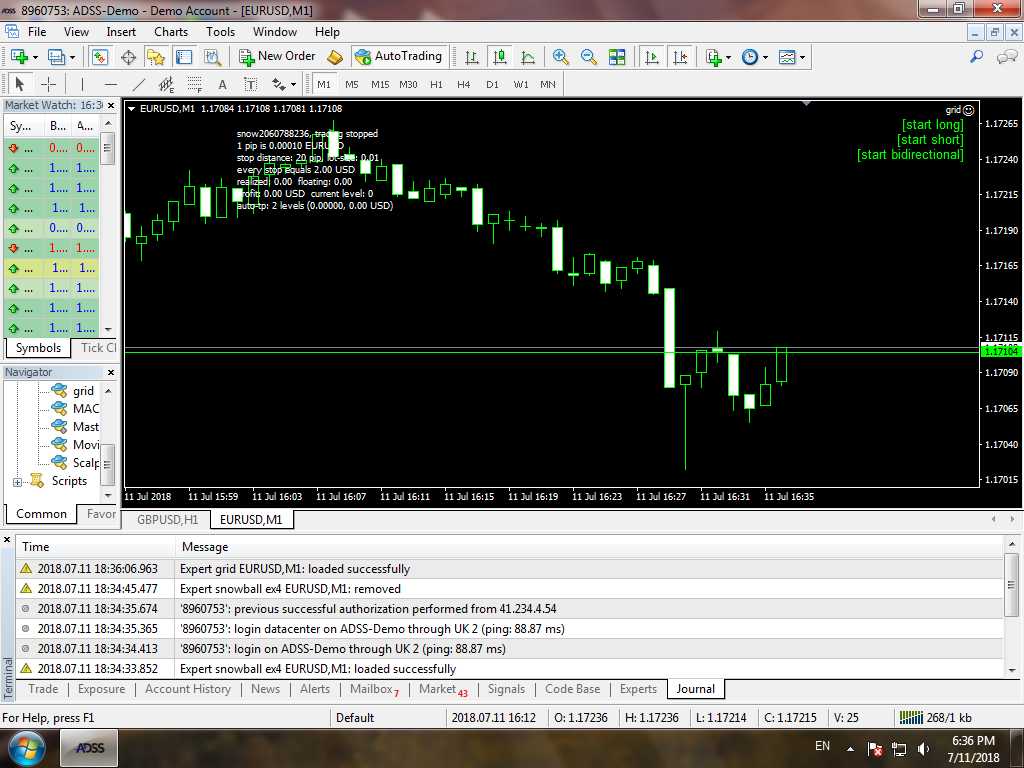Image resolution: width=1024 pixels, height=768 pixels.
Task: Select the D1 timeframe
Action: (x=492, y=84)
